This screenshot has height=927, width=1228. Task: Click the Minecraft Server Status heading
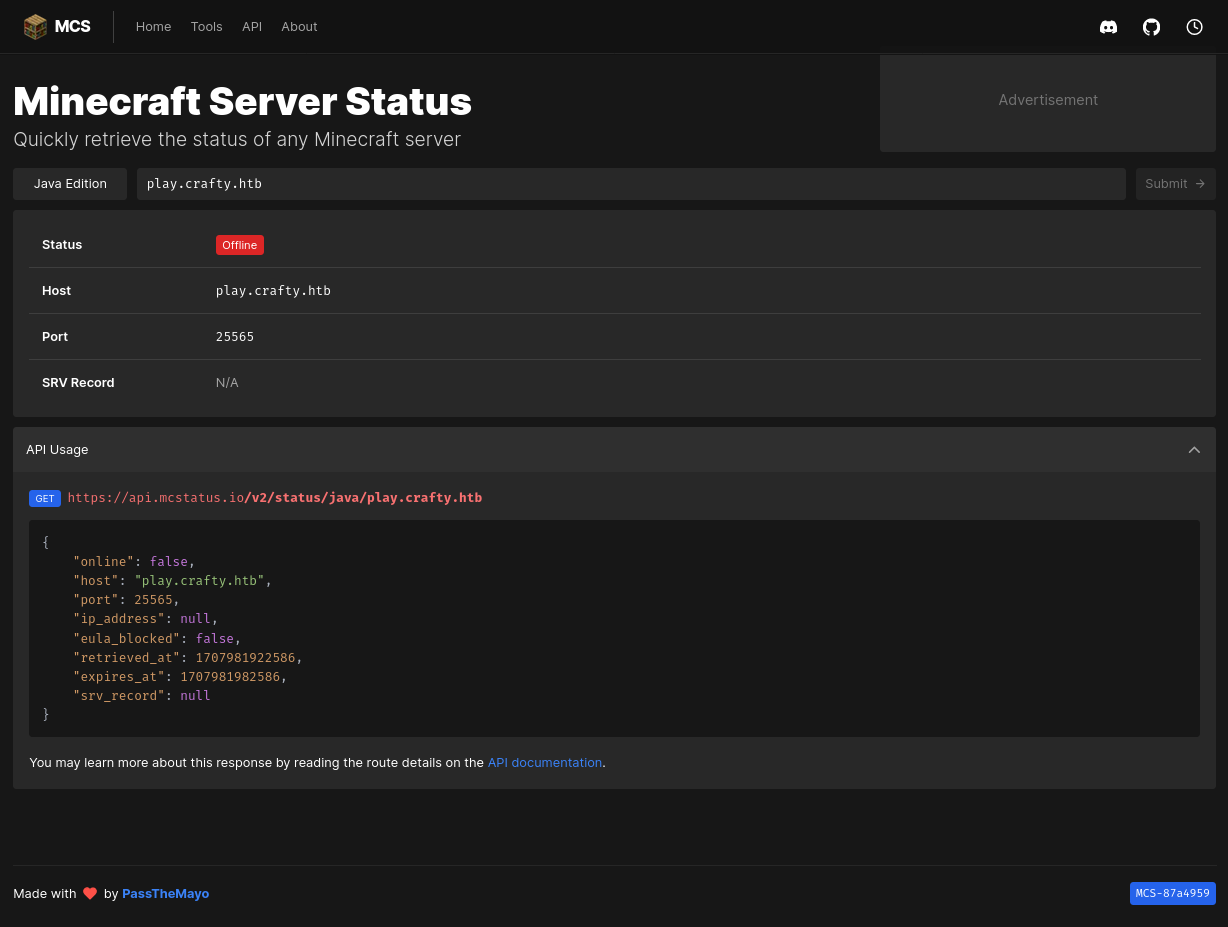[x=243, y=102]
